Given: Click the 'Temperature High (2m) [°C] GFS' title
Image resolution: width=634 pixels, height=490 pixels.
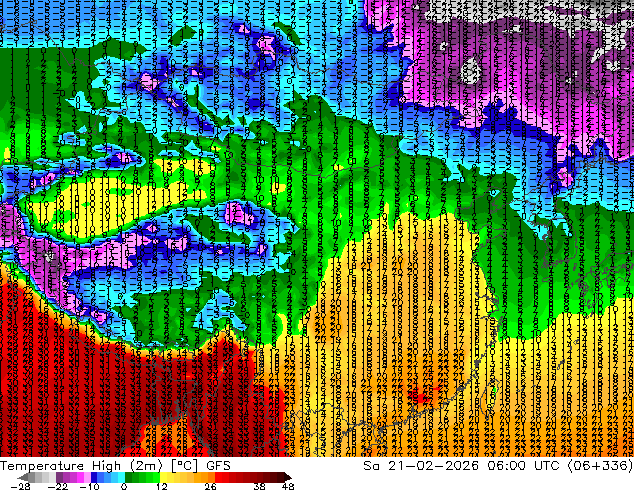Looking at the screenshot, I should tap(116, 465).
